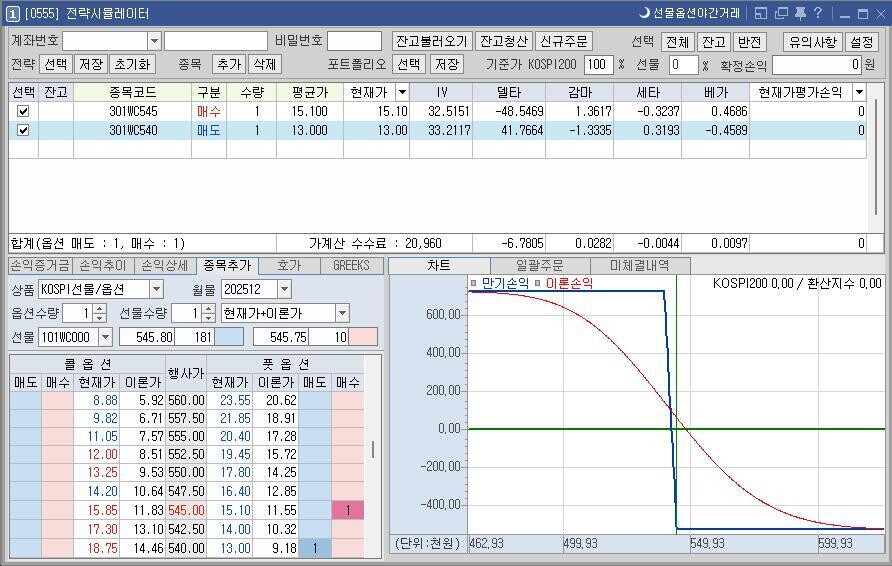
Task: Click 잔고청산 button
Action: tap(503, 42)
